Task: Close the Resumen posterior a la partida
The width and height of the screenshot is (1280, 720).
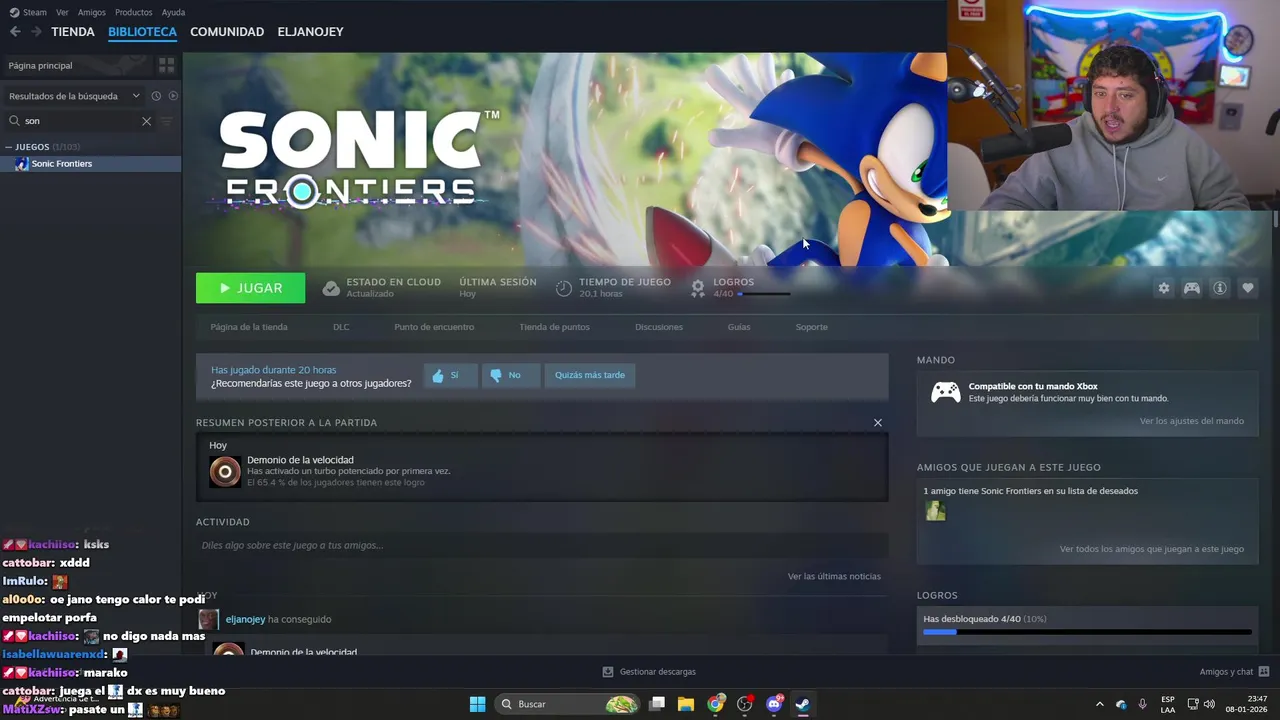Action: point(878,423)
